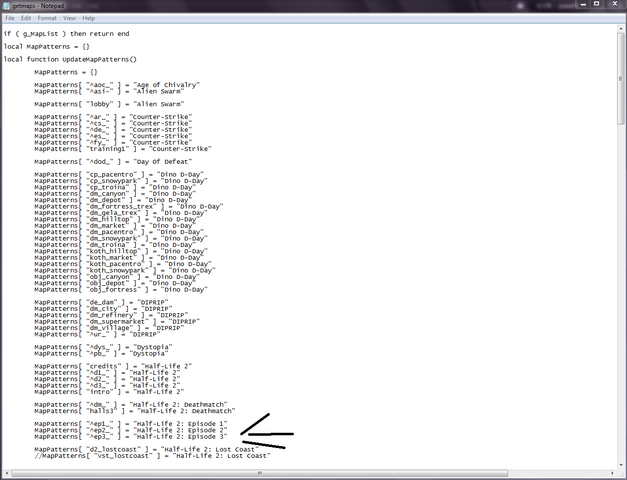
Task: Click the 'koth_snowypark' line
Action: tap(125, 270)
